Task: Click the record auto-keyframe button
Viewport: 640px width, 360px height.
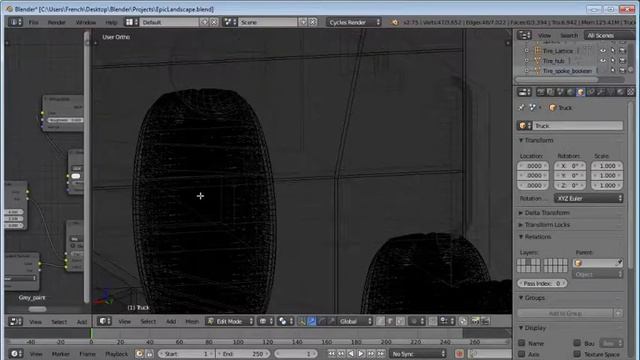Action: point(459,353)
